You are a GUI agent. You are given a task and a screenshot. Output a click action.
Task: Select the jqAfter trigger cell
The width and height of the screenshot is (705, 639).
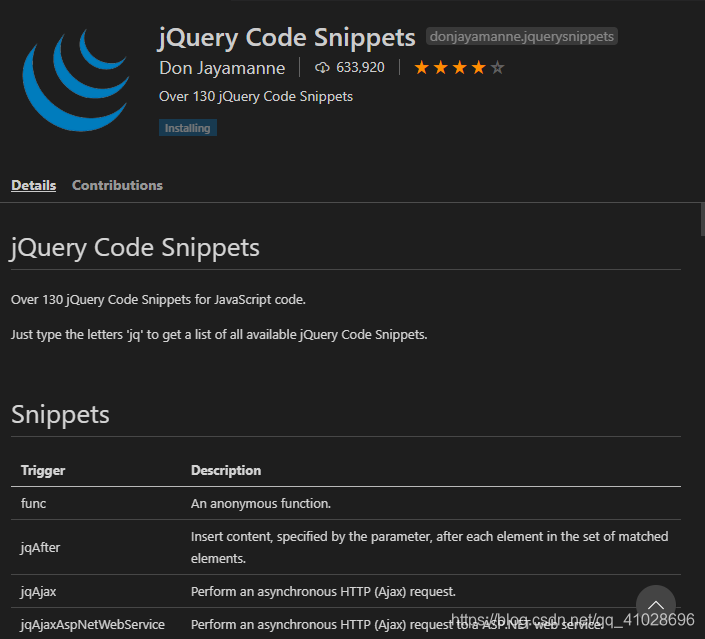click(40, 547)
